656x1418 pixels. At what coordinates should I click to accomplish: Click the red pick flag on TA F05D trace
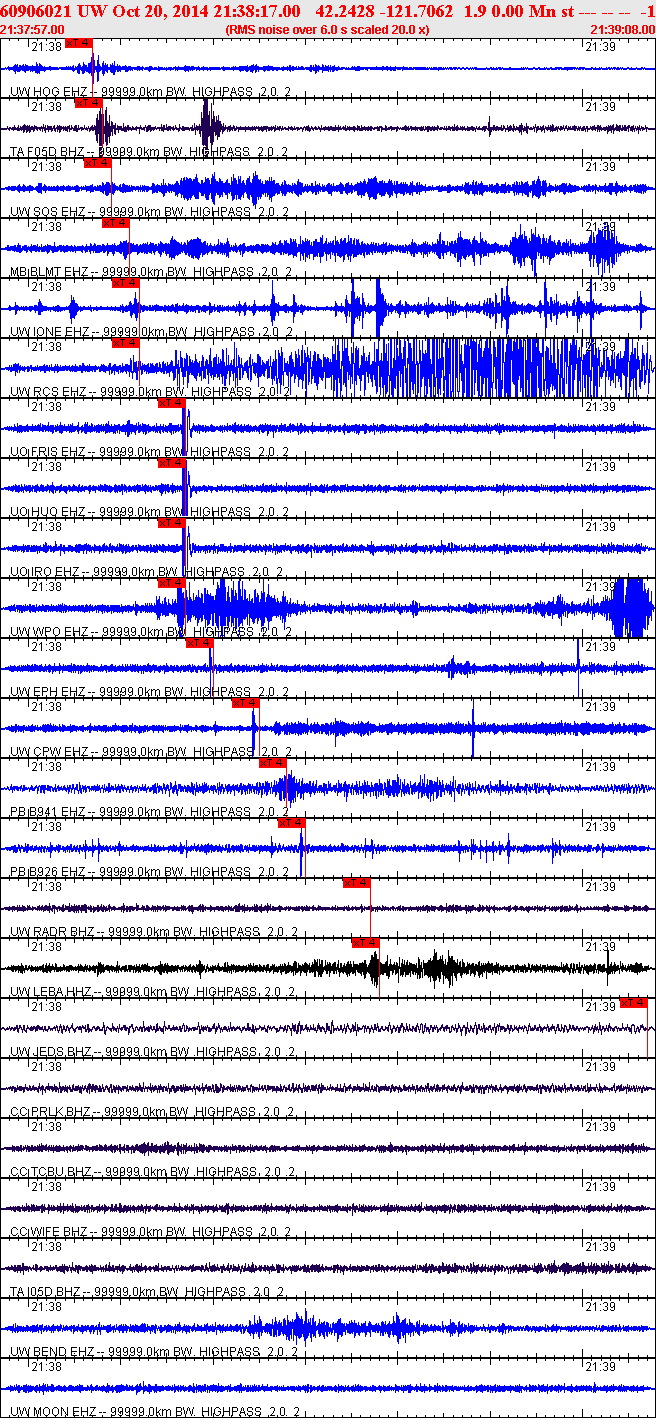tap(88, 102)
